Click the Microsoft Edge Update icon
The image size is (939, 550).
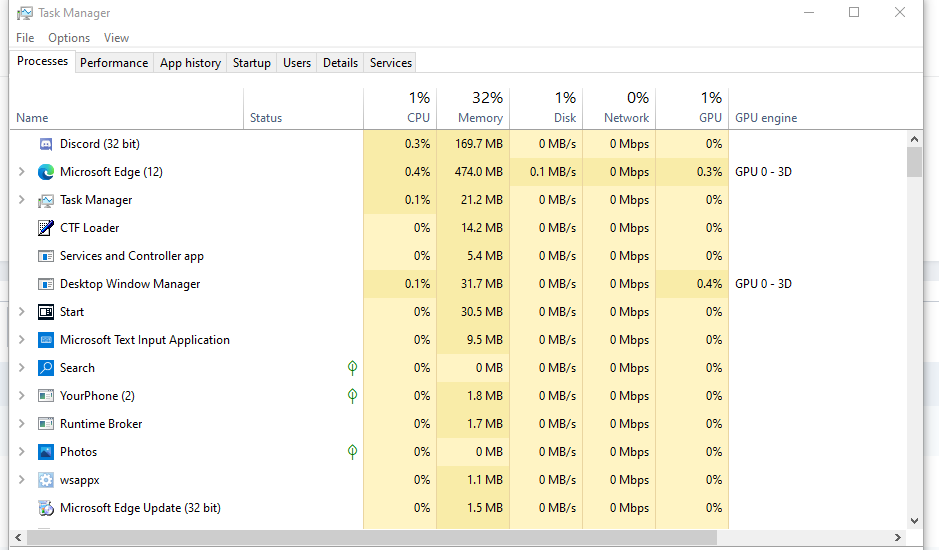pyautogui.click(x=46, y=508)
